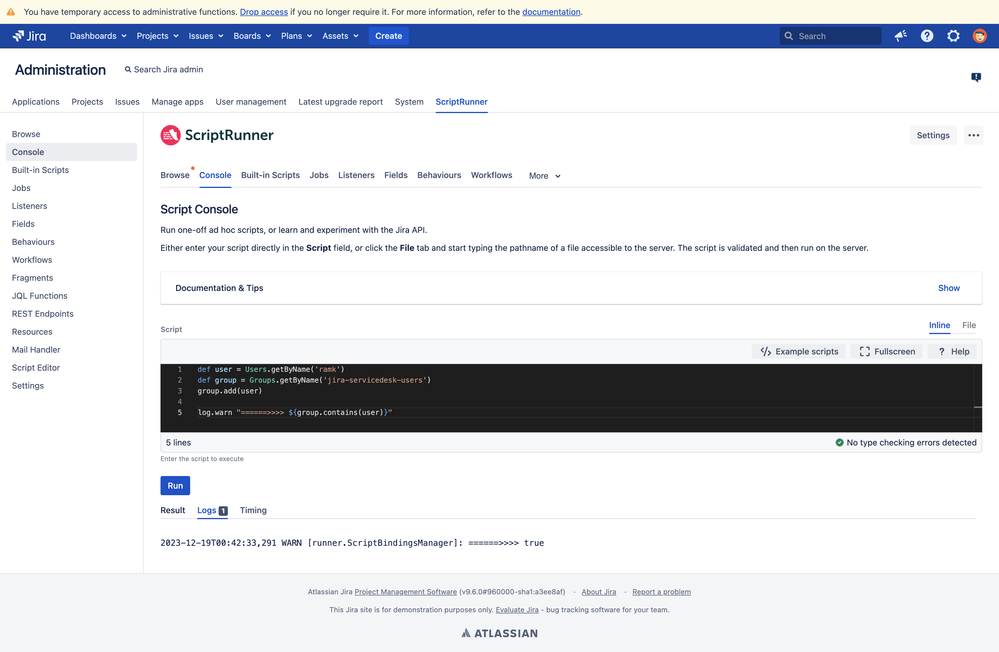Click the Create button

(x=389, y=36)
